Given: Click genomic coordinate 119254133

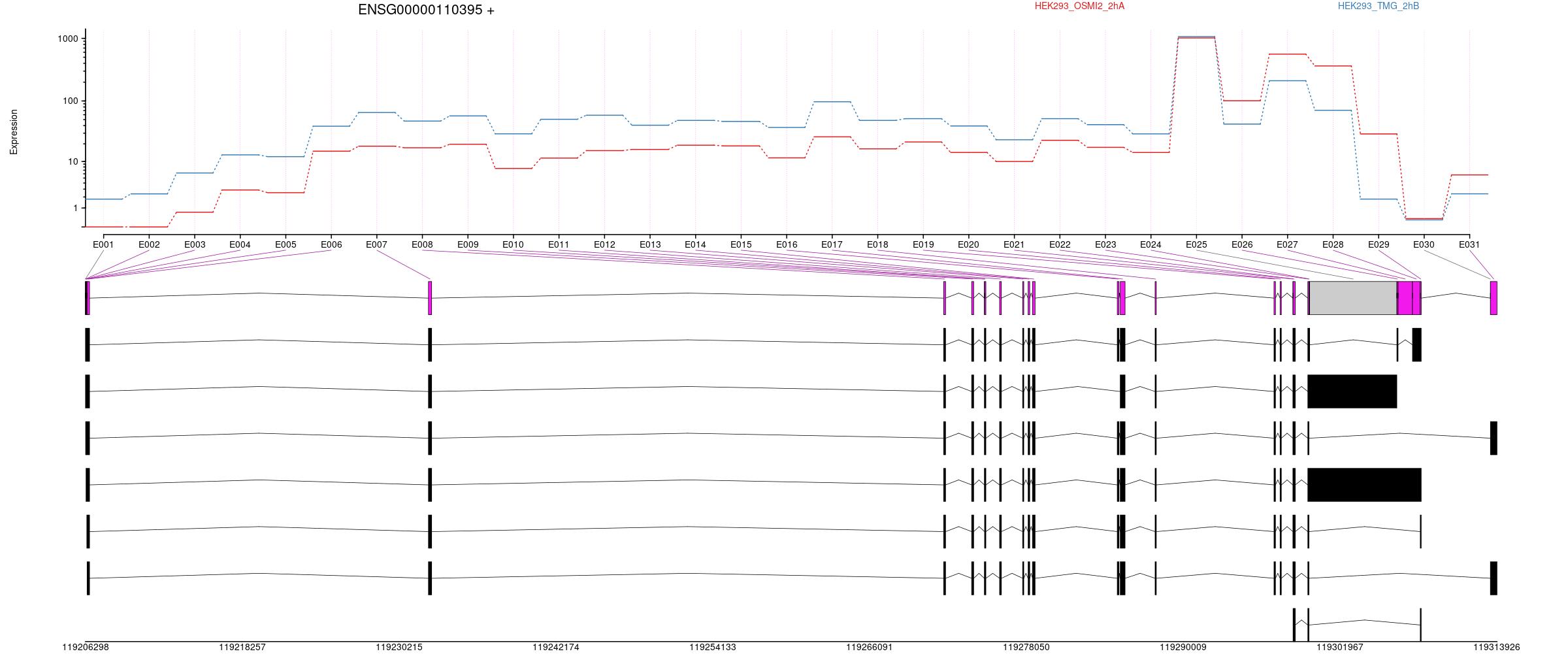Looking at the screenshot, I should (x=713, y=648).
